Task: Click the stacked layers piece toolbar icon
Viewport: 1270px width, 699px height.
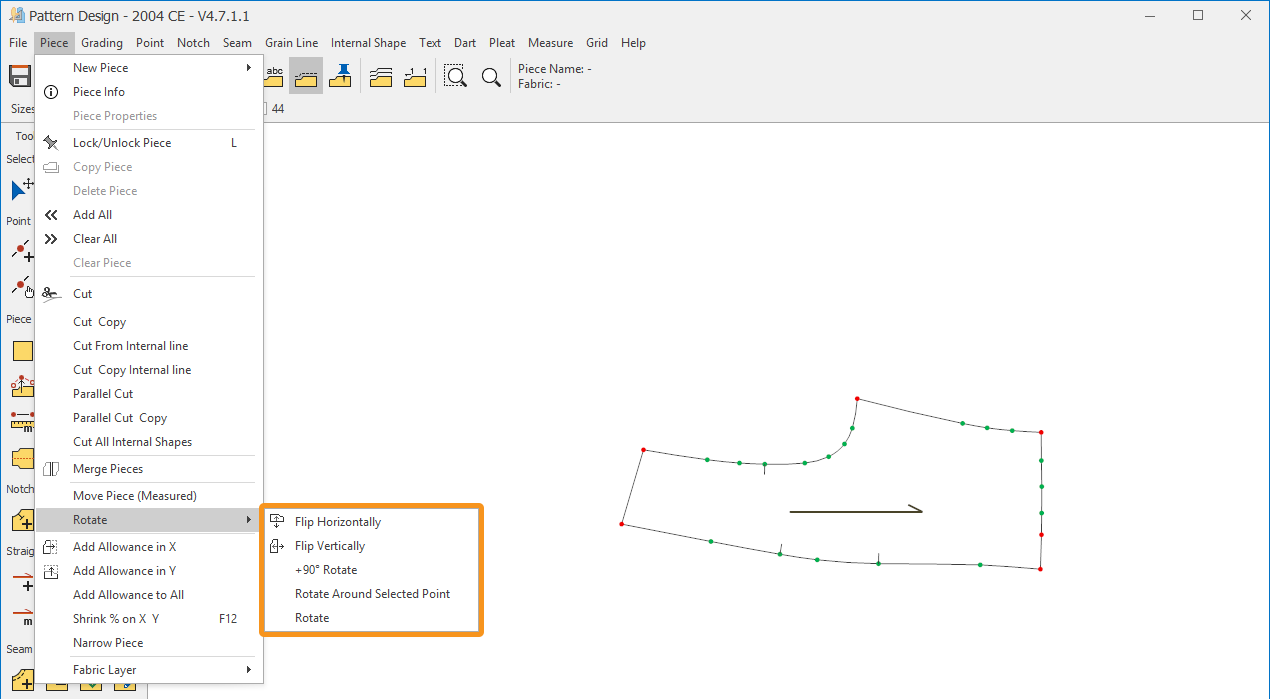Action: pyautogui.click(x=380, y=77)
